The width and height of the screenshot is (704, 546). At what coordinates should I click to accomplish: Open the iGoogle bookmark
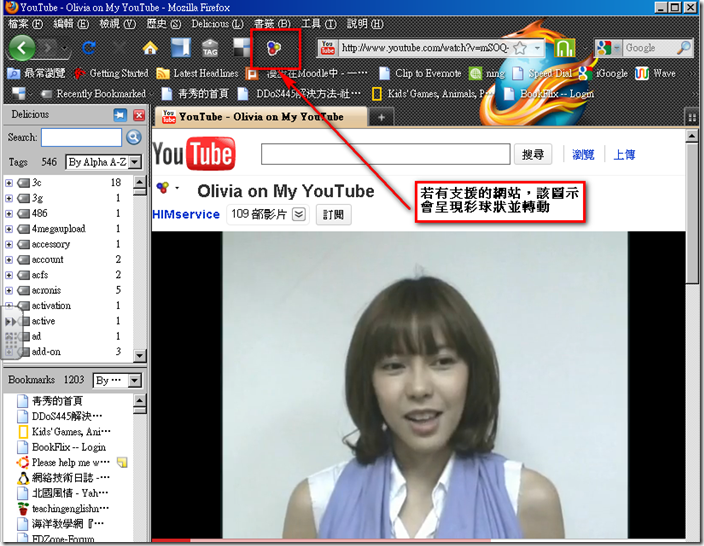pyautogui.click(x=603, y=73)
